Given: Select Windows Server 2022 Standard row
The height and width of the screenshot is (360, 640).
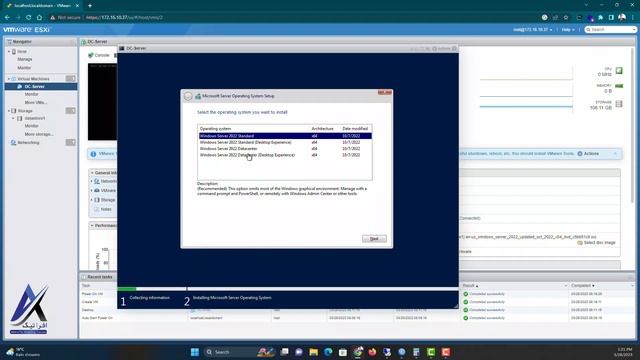Looking at the screenshot, I should pos(285,136).
